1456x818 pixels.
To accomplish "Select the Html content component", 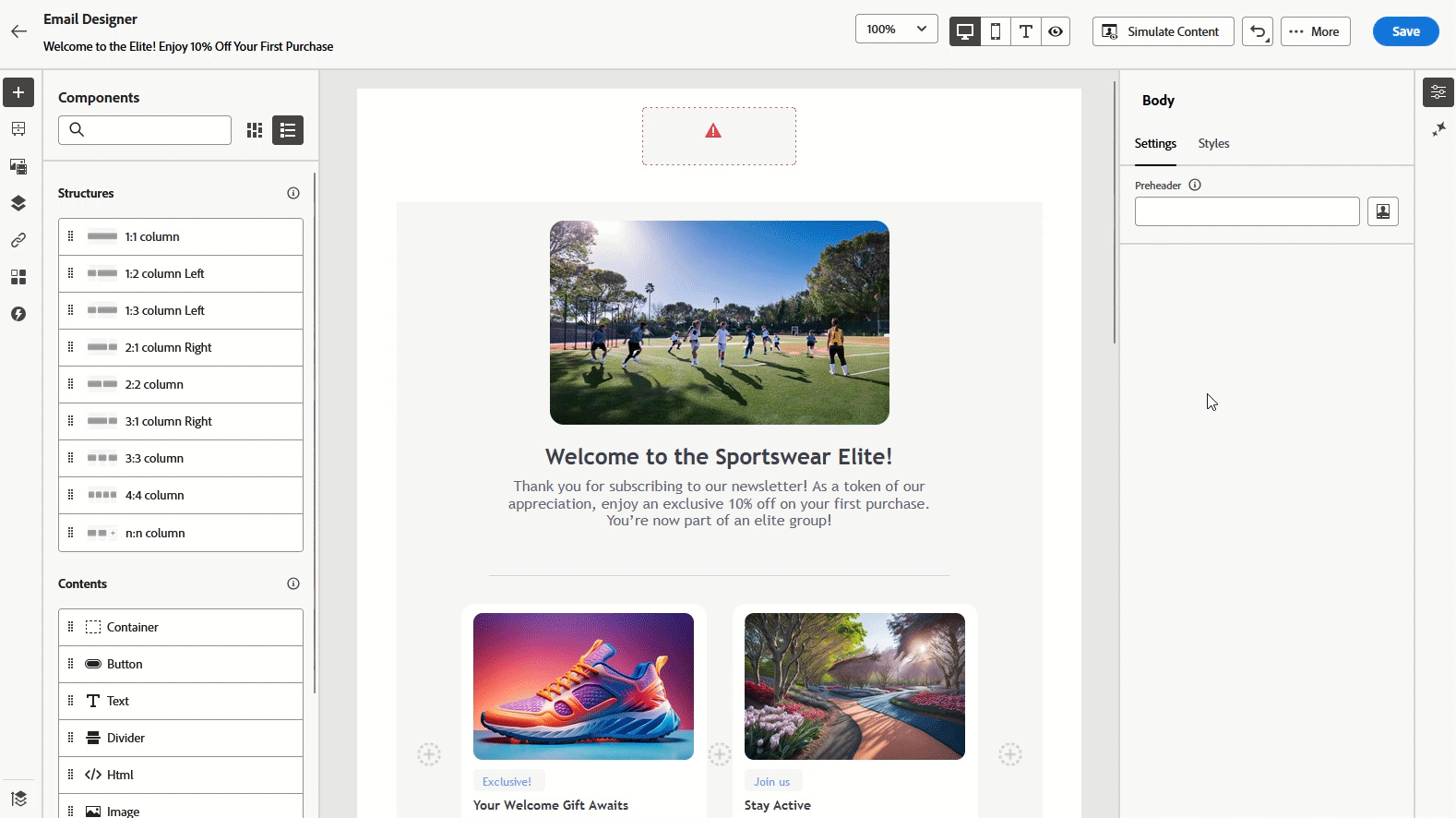I will click(x=181, y=776).
